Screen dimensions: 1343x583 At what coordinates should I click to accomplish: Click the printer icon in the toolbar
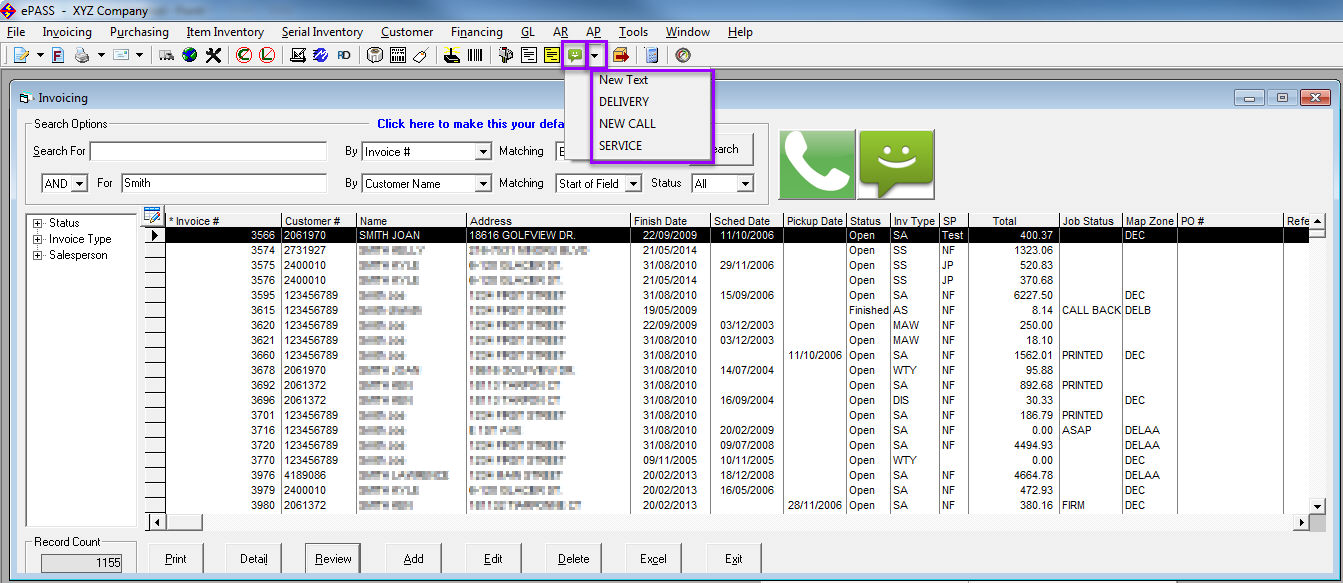[x=82, y=55]
